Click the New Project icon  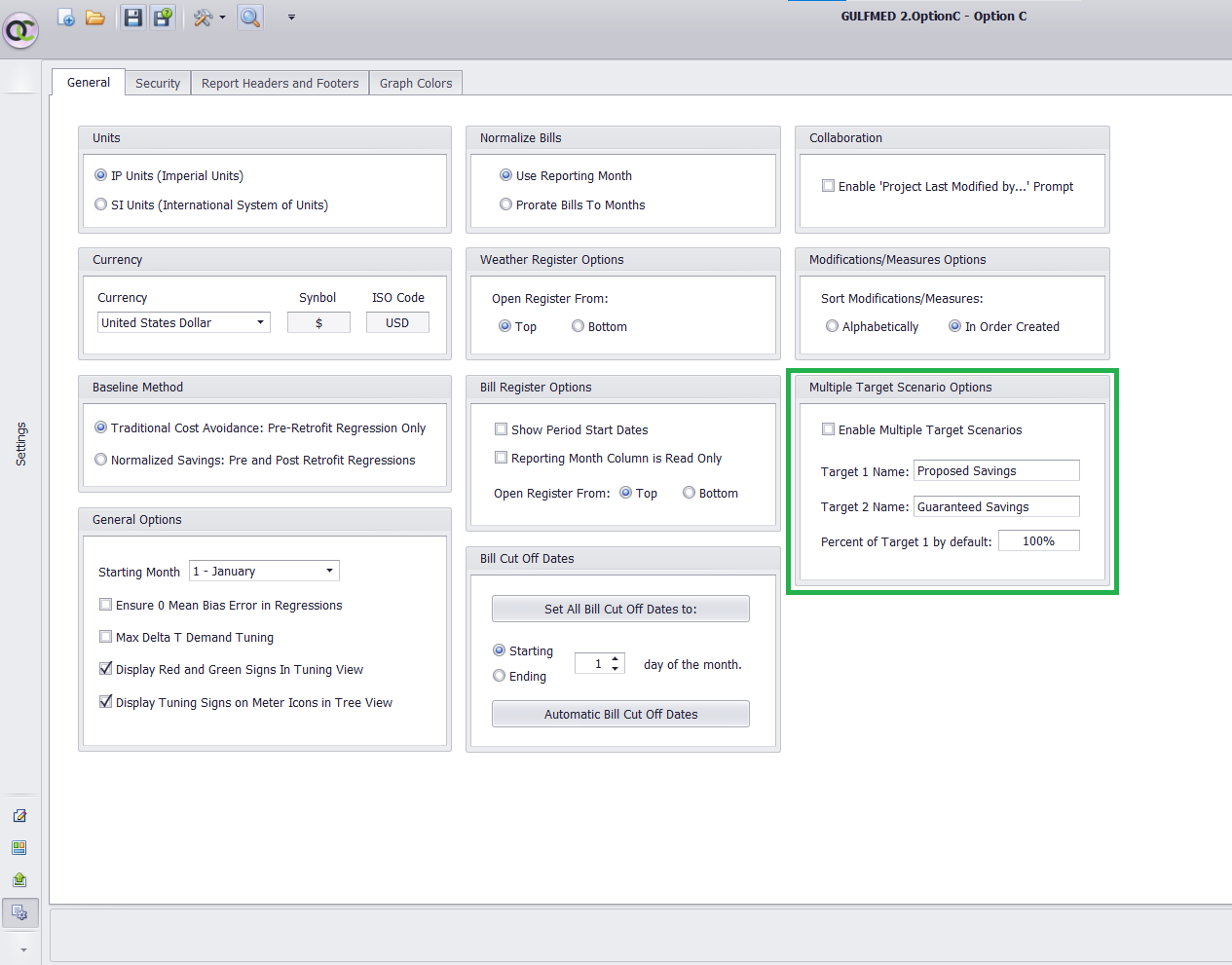coord(66,17)
